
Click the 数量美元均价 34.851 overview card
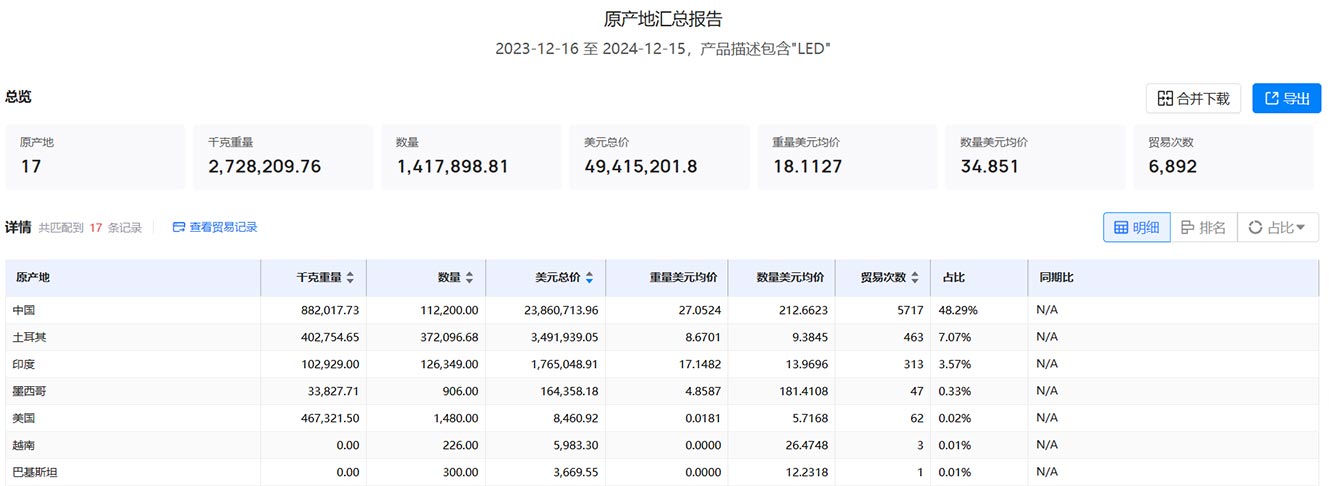point(1035,157)
